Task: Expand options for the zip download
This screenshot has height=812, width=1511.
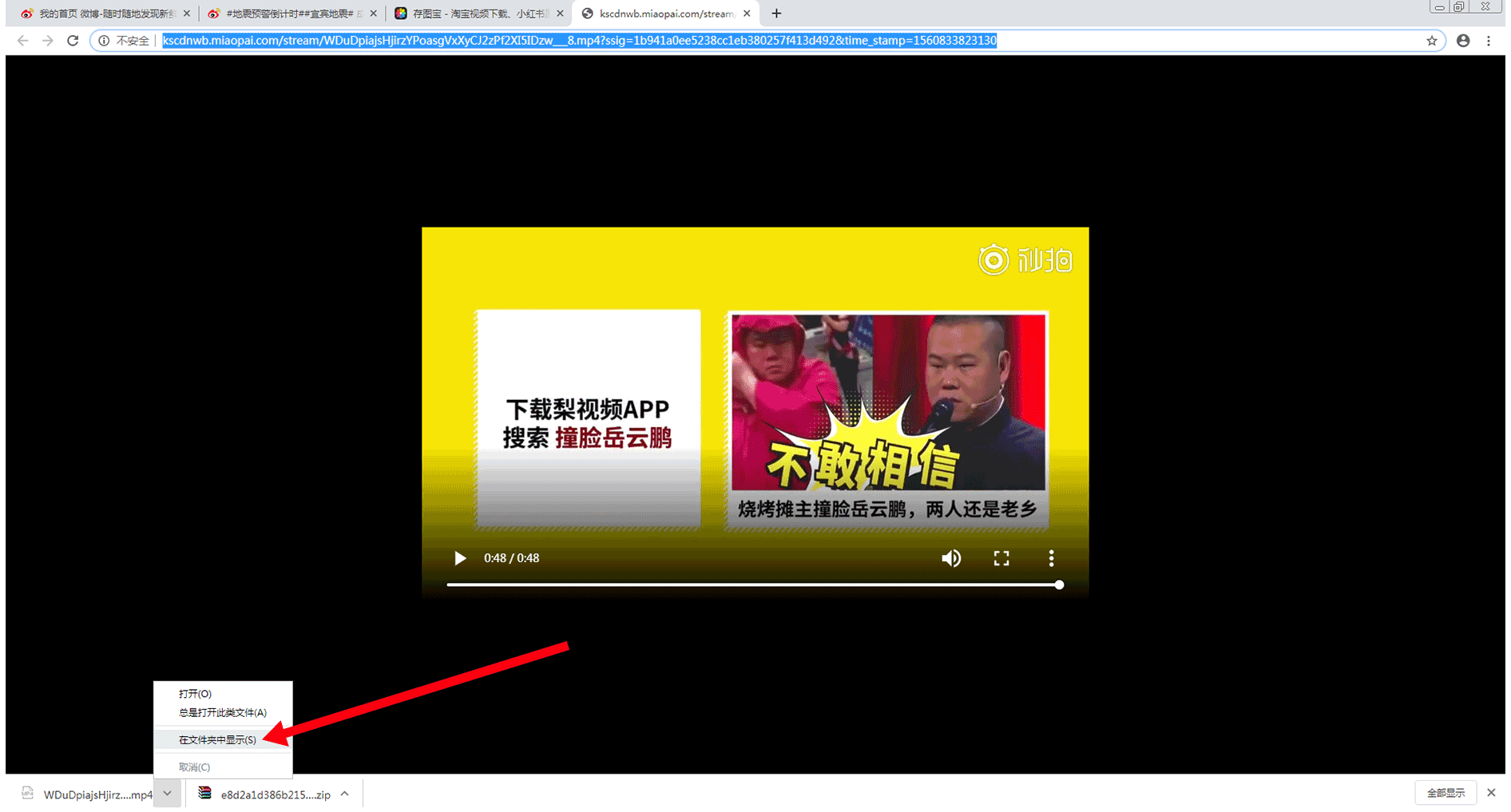Action: [x=345, y=794]
